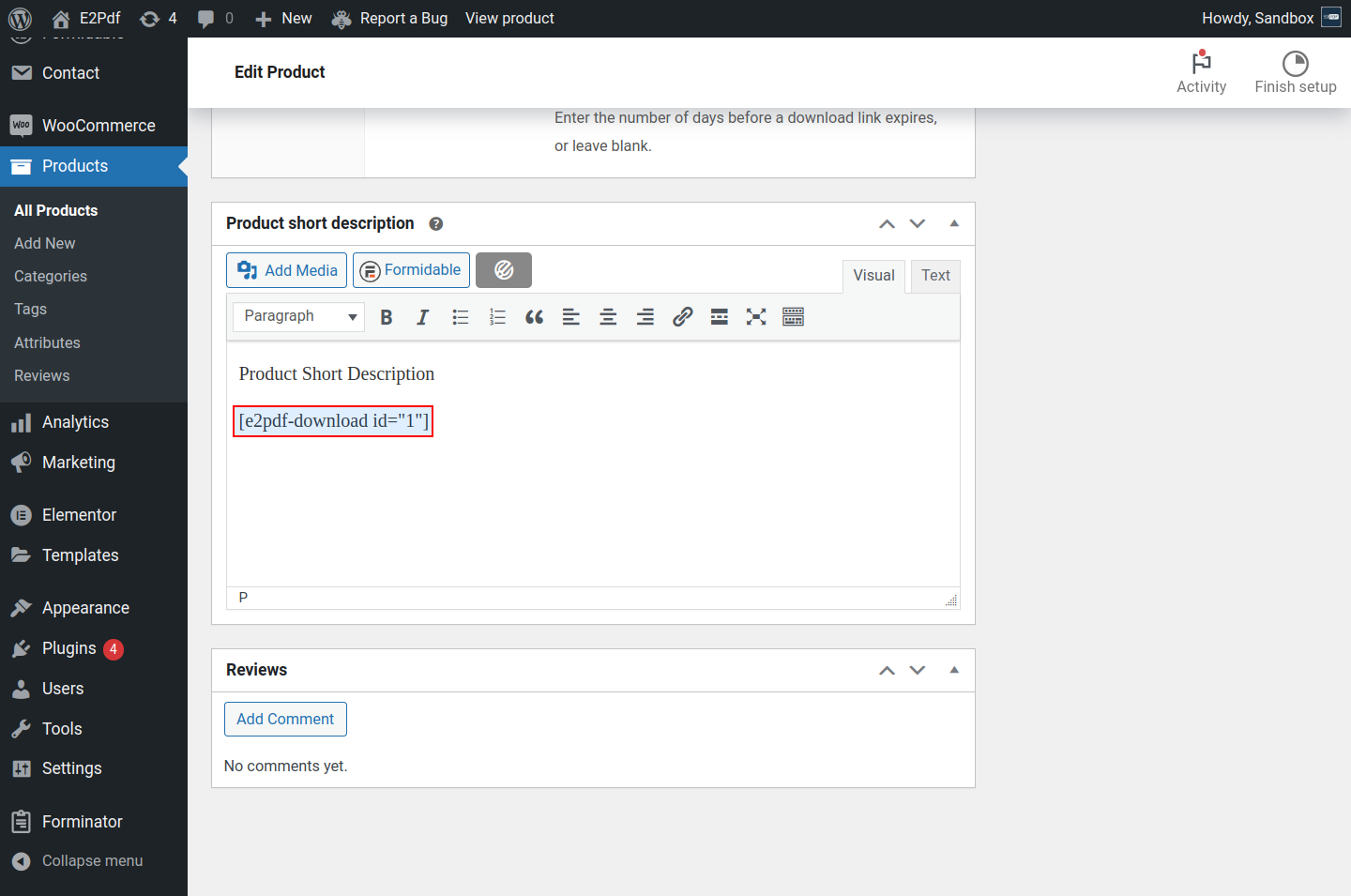Screen dimensions: 1351x896
Task: Switch to the Text editor tab
Action: [935, 276]
